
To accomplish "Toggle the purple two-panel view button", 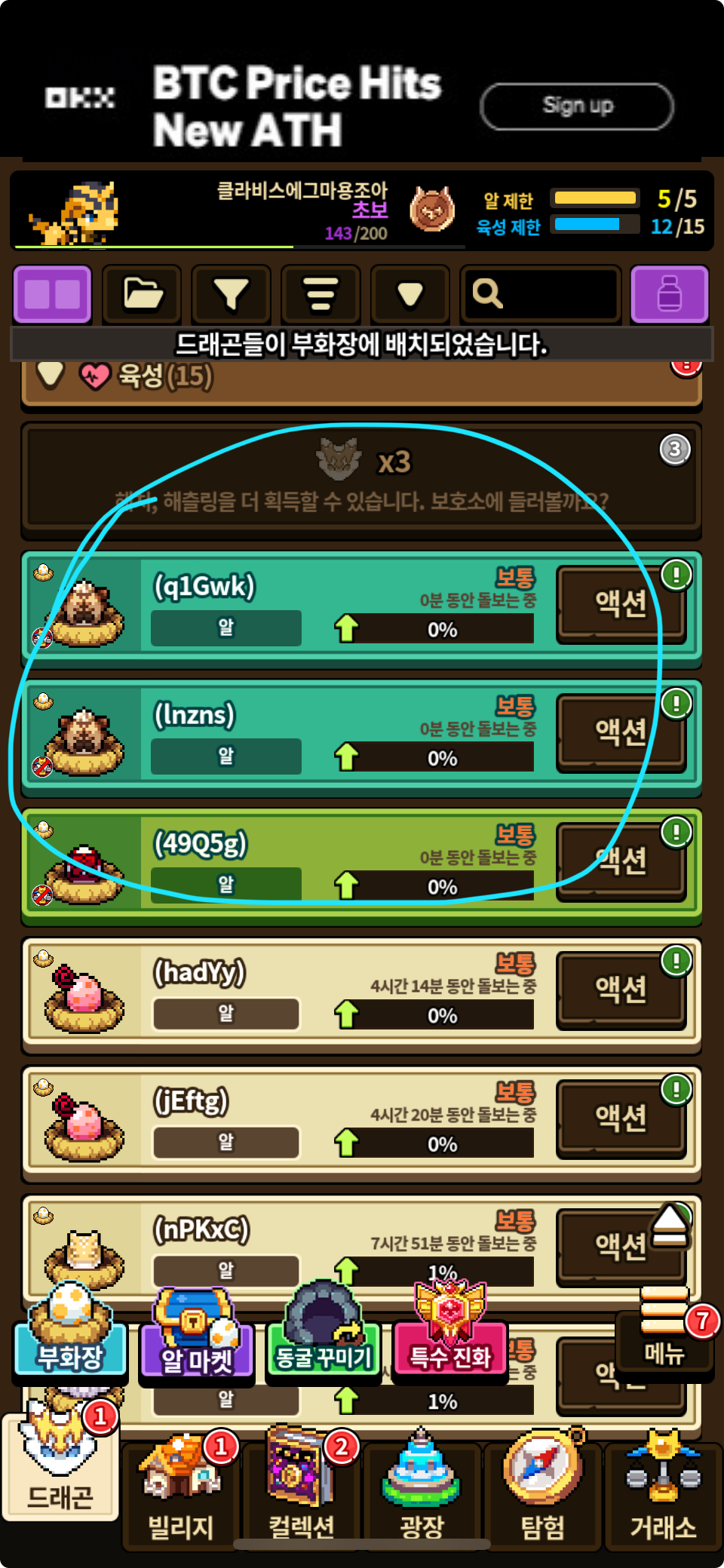I will click(x=52, y=294).
